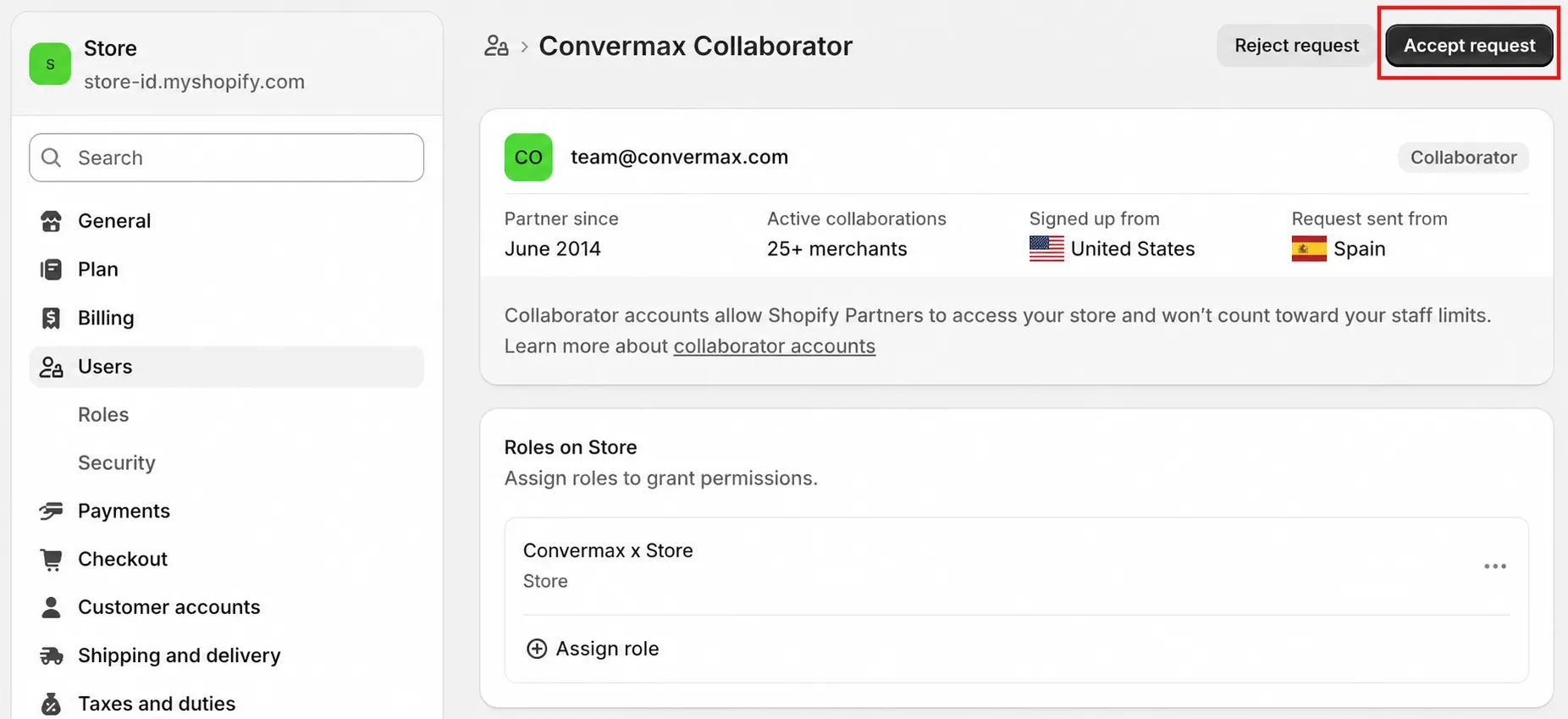Accept the collaborator request
1568x719 pixels.
click(1469, 46)
